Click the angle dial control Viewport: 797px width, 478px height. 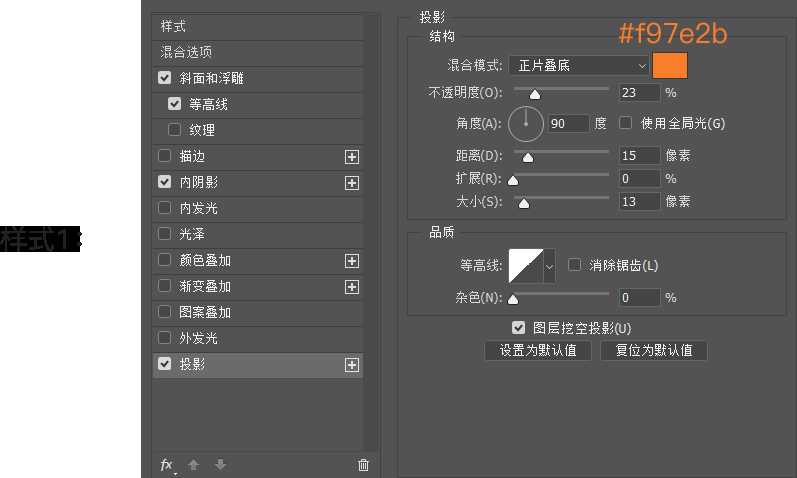click(526, 124)
